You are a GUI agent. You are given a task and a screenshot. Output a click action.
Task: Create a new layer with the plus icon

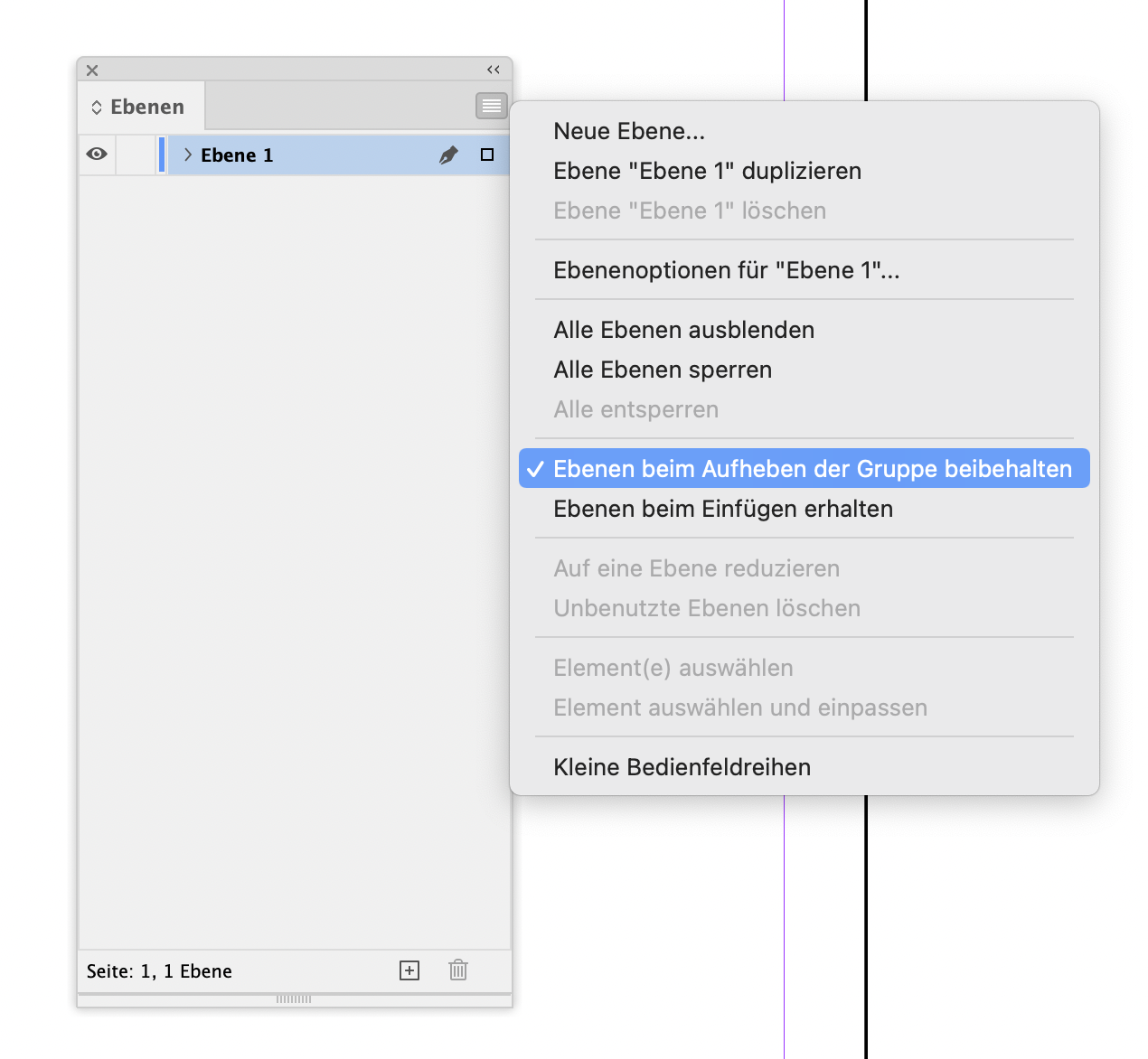click(409, 970)
